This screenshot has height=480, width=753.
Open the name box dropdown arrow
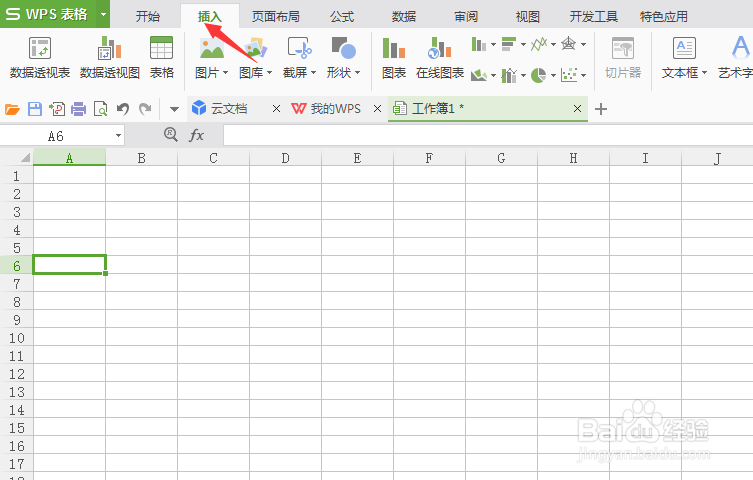point(118,136)
